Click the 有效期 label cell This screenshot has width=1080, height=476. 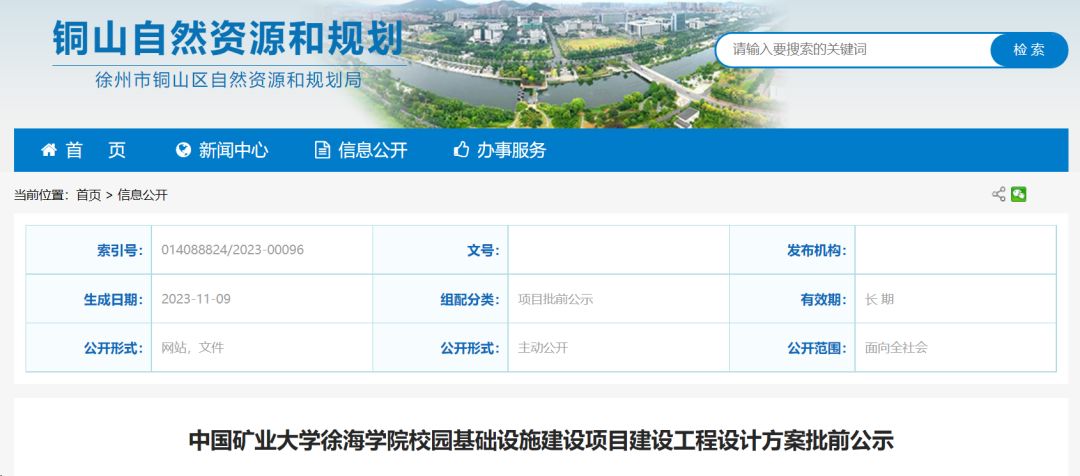[793, 299]
